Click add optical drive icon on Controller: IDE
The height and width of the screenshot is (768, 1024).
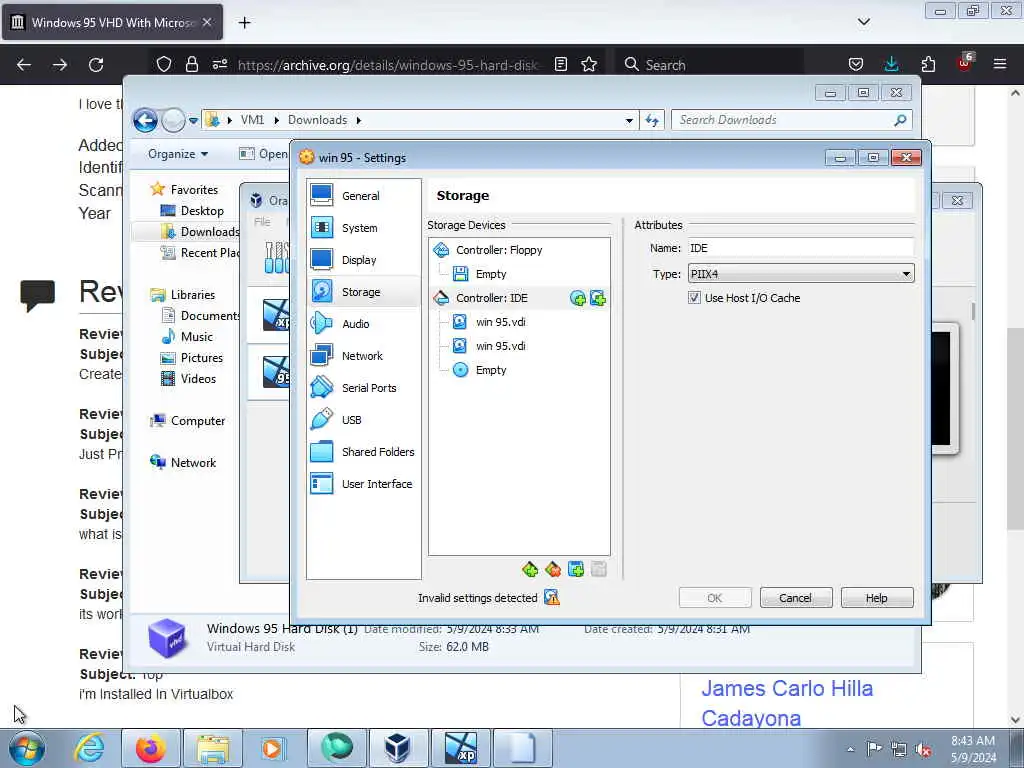tap(578, 298)
